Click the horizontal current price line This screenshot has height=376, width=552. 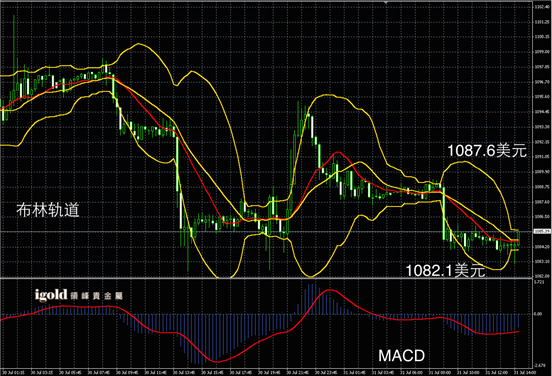[266, 231]
